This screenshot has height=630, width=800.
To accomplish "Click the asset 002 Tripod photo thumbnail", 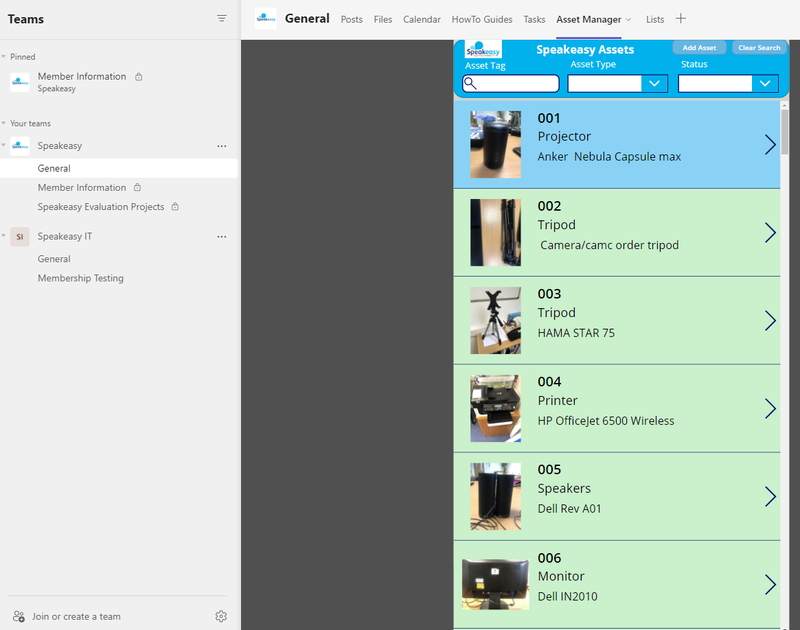I will 495,233.
